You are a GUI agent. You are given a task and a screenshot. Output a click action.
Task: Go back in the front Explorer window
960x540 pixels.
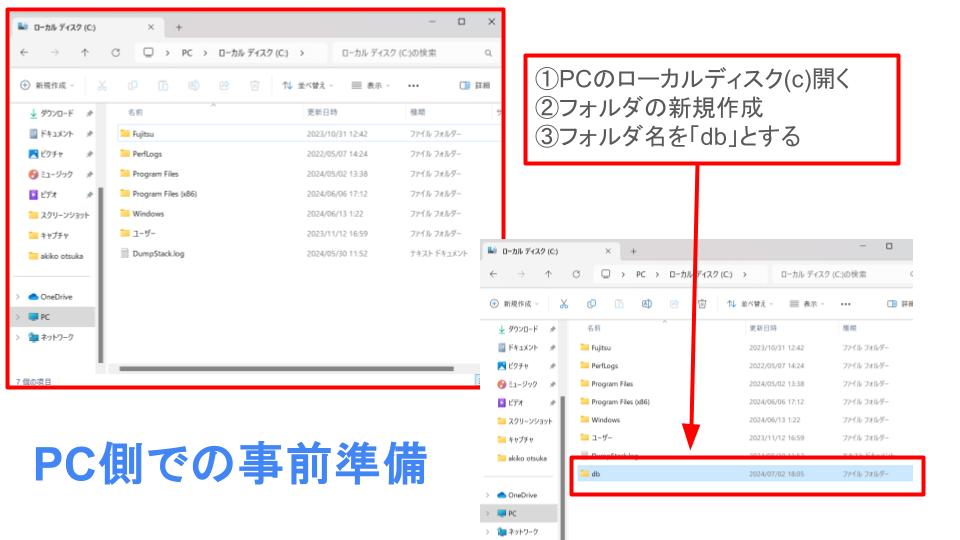pyautogui.click(x=494, y=274)
